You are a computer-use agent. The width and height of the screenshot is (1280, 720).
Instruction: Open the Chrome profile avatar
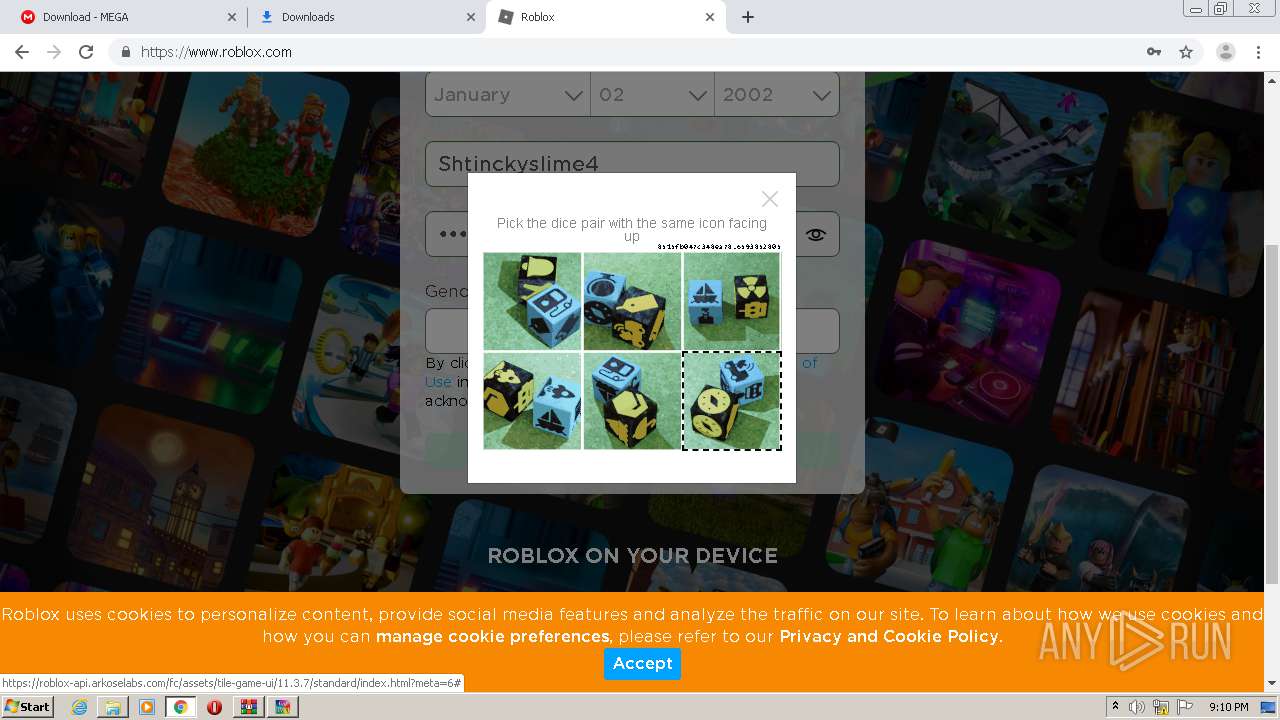pyautogui.click(x=1226, y=52)
